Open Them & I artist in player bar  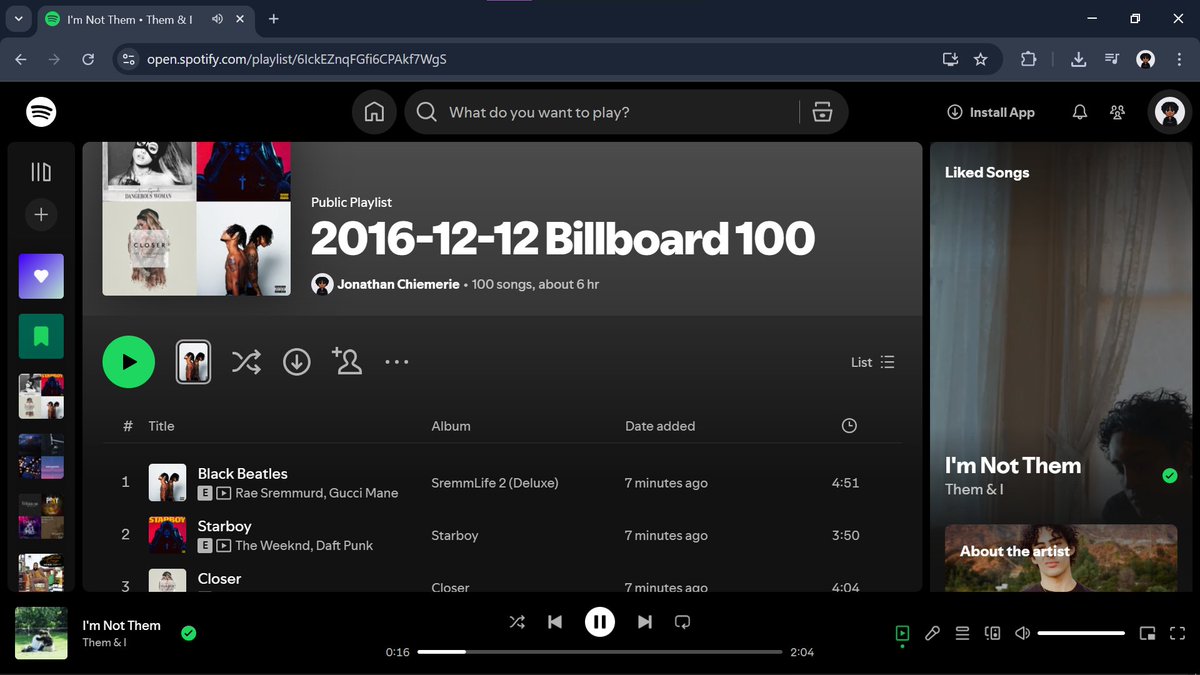coord(104,643)
